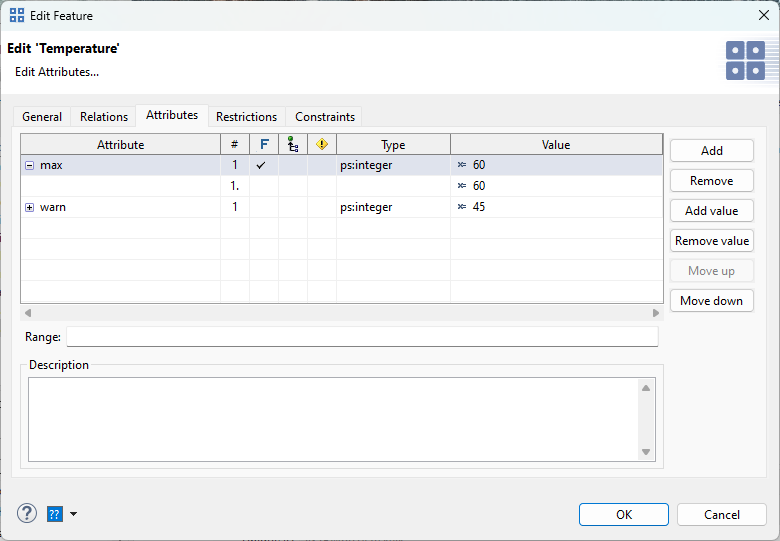
Task: Open dropdown arrow next to '??' icon
Action: point(73,514)
